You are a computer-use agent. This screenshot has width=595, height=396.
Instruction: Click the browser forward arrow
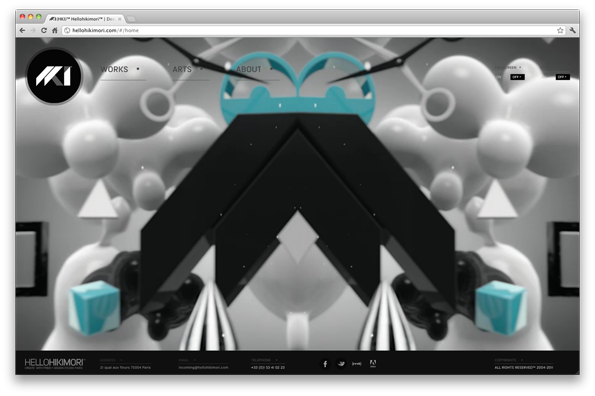33,30
